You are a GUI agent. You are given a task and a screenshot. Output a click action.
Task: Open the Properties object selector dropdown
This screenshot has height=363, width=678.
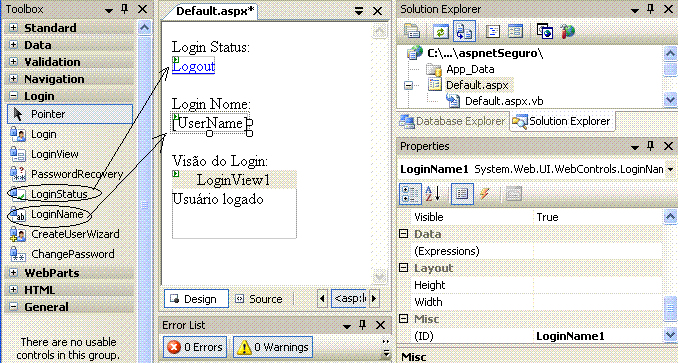click(x=671, y=169)
